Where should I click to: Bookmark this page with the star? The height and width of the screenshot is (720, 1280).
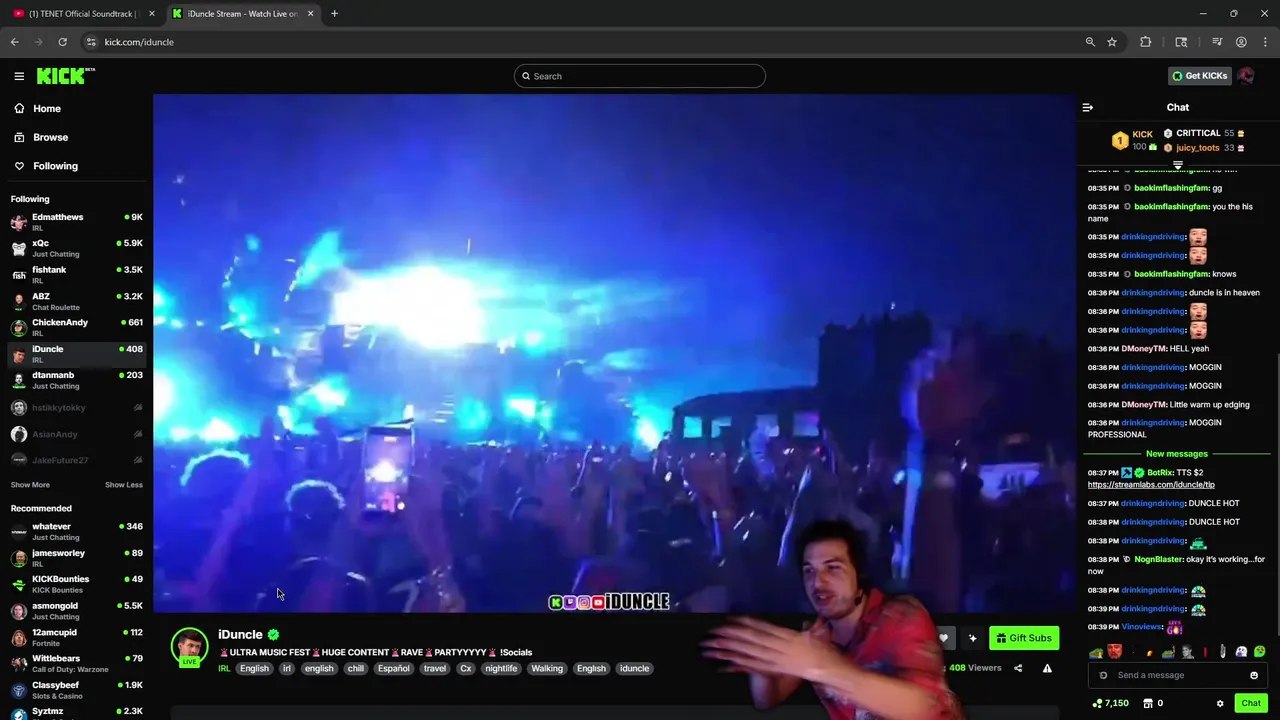[x=1112, y=42]
